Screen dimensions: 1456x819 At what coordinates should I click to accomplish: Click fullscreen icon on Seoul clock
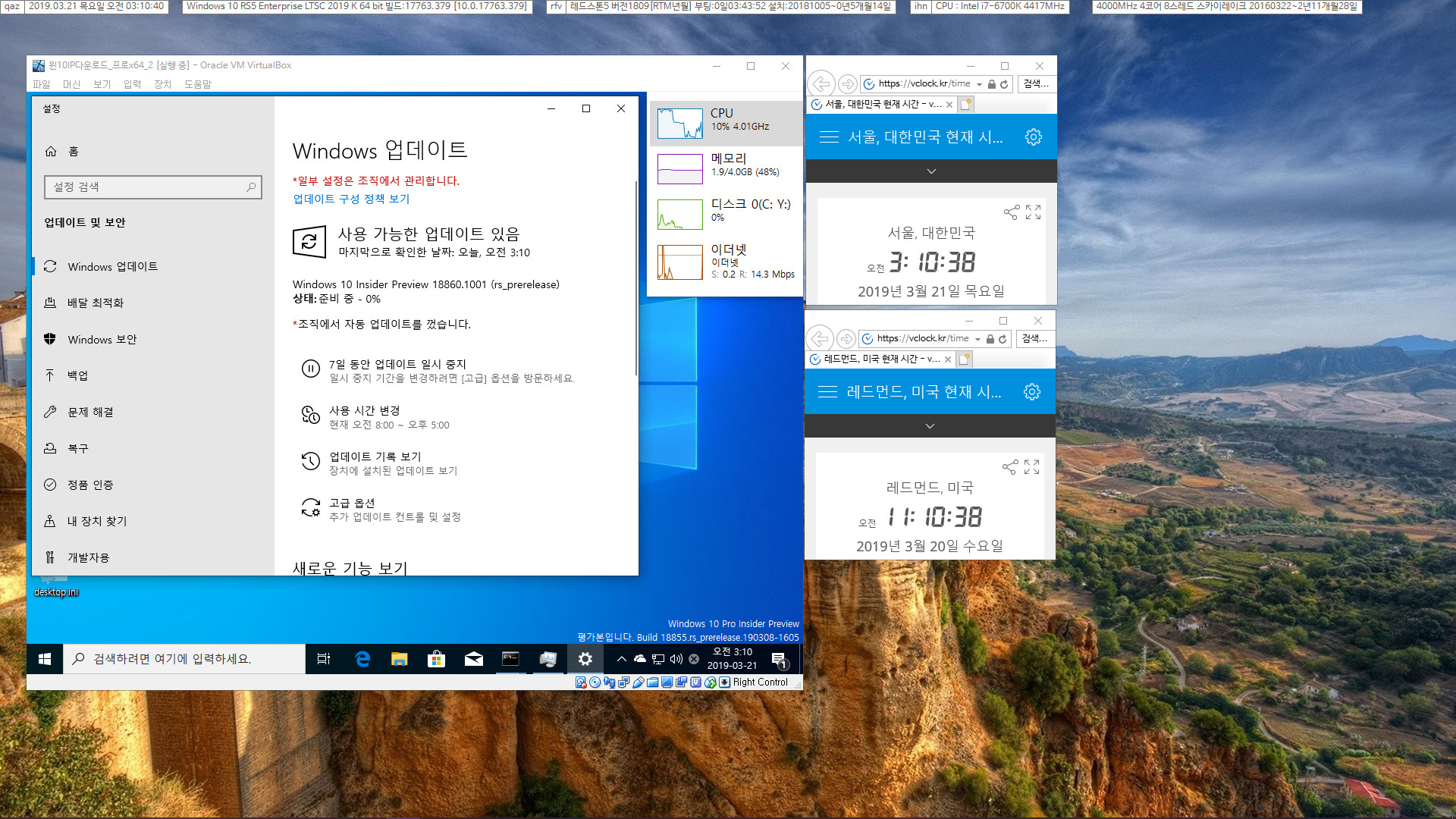pos(1034,212)
